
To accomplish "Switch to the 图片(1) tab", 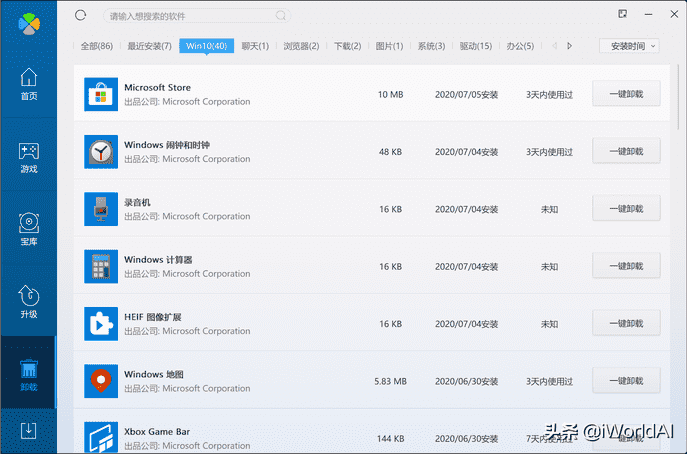I will click(x=389, y=46).
